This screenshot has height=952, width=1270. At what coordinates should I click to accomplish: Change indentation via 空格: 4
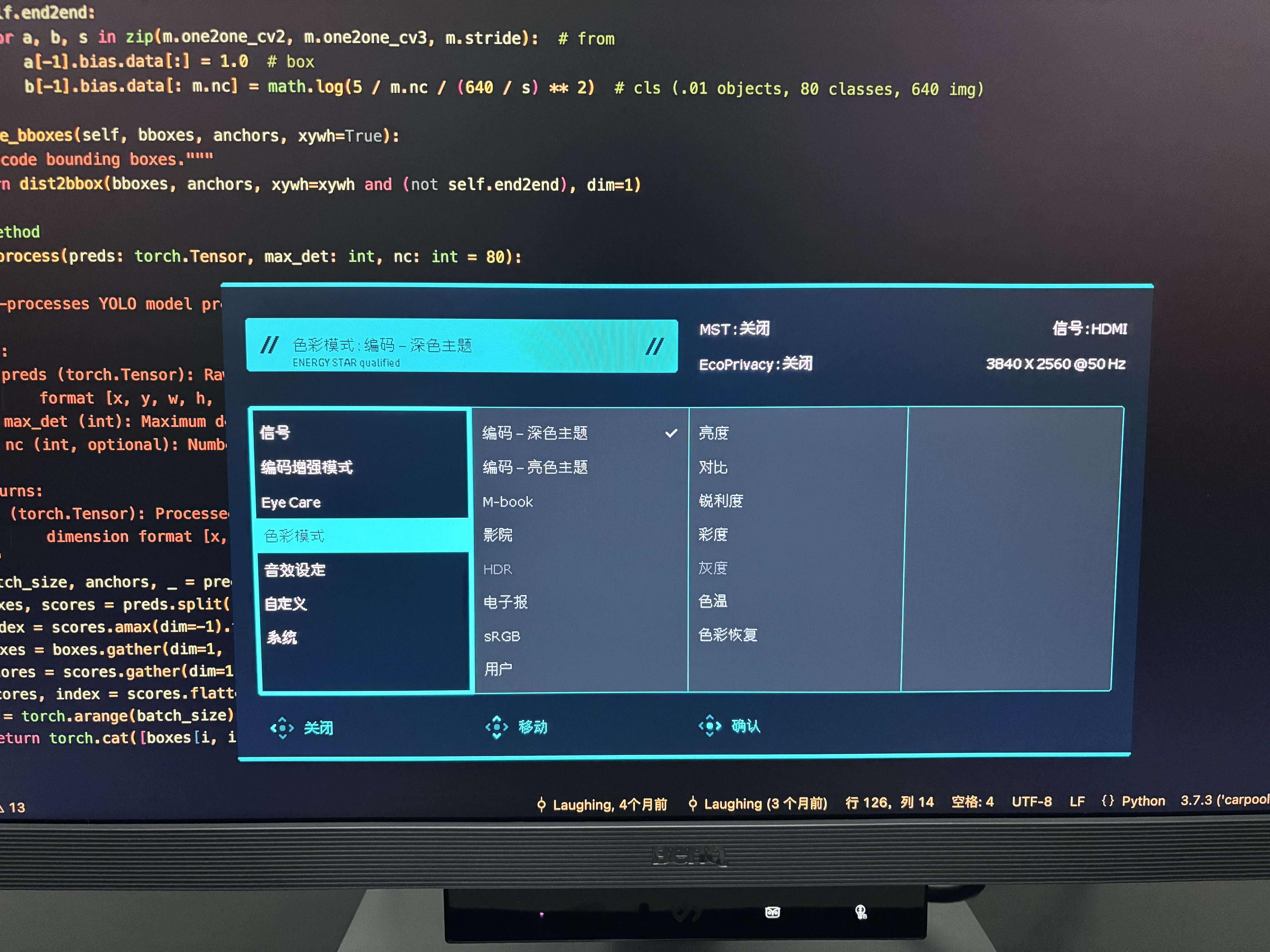coord(973,802)
